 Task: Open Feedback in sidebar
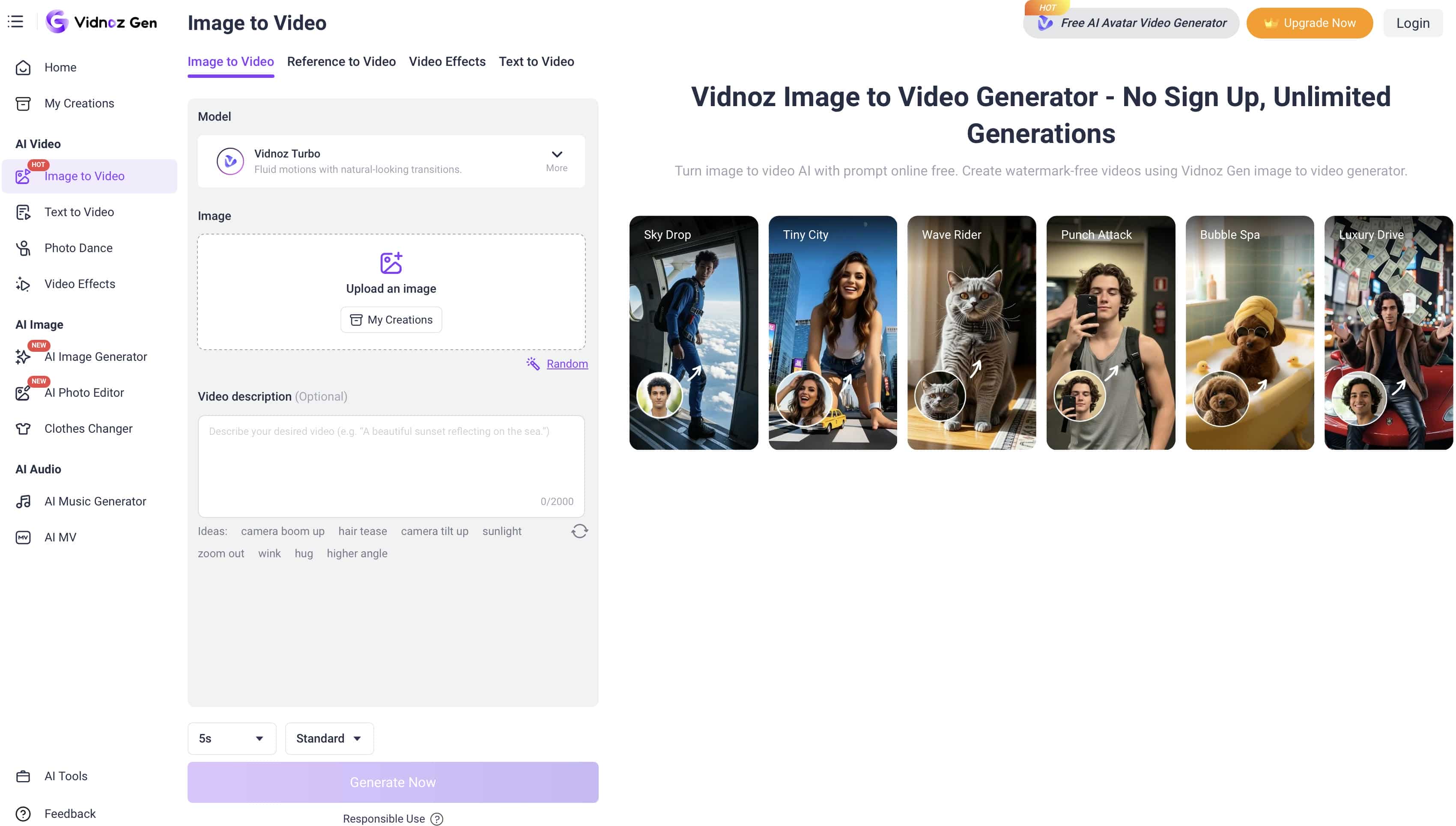89,814
